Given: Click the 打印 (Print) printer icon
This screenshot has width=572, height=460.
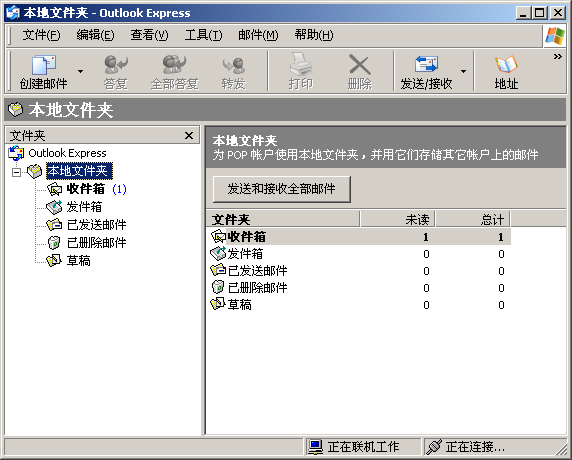Looking at the screenshot, I should click(301, 65).
